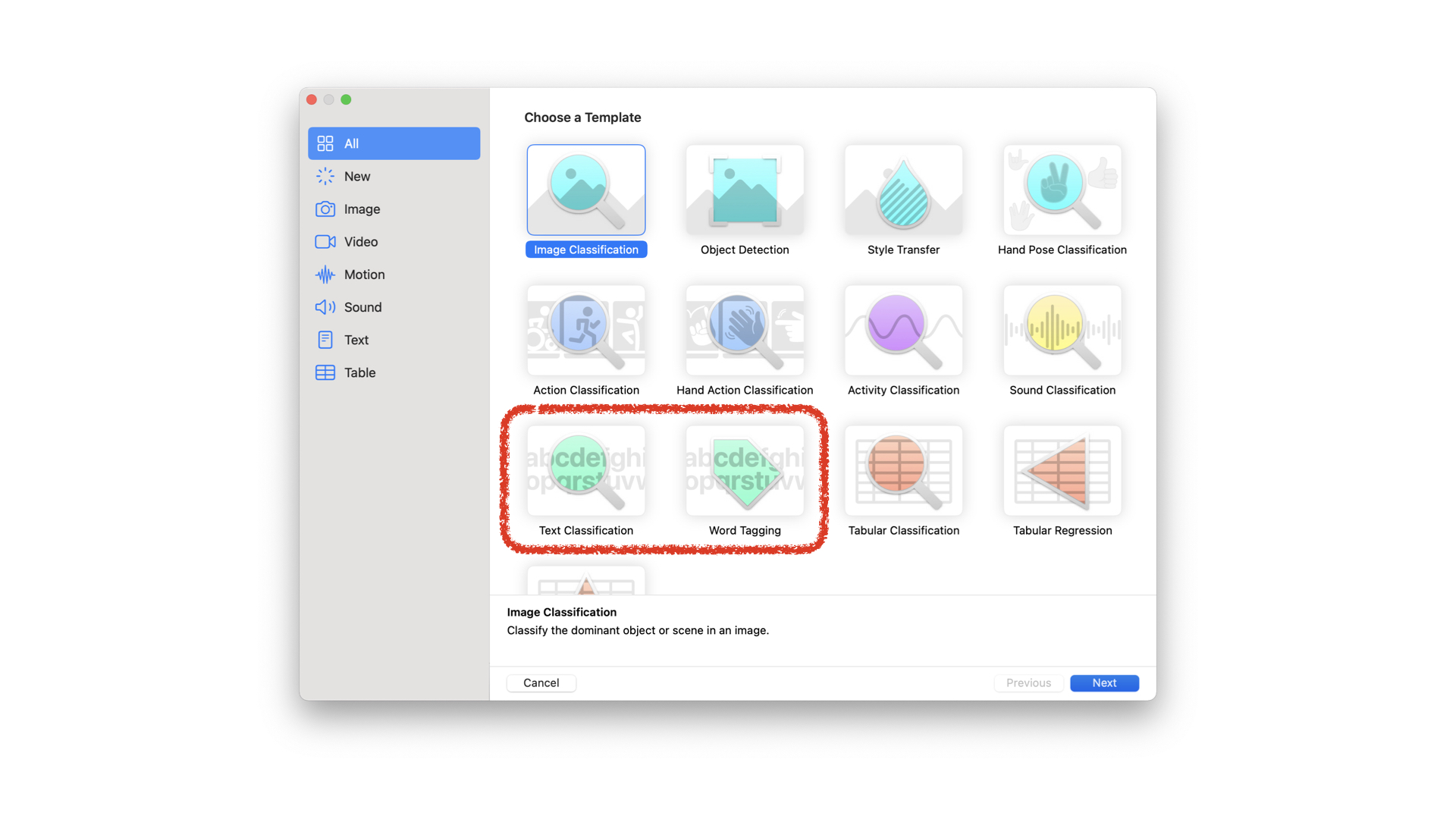Open the Motion template category
This screenshot has height=819, width=1456.
394,274
